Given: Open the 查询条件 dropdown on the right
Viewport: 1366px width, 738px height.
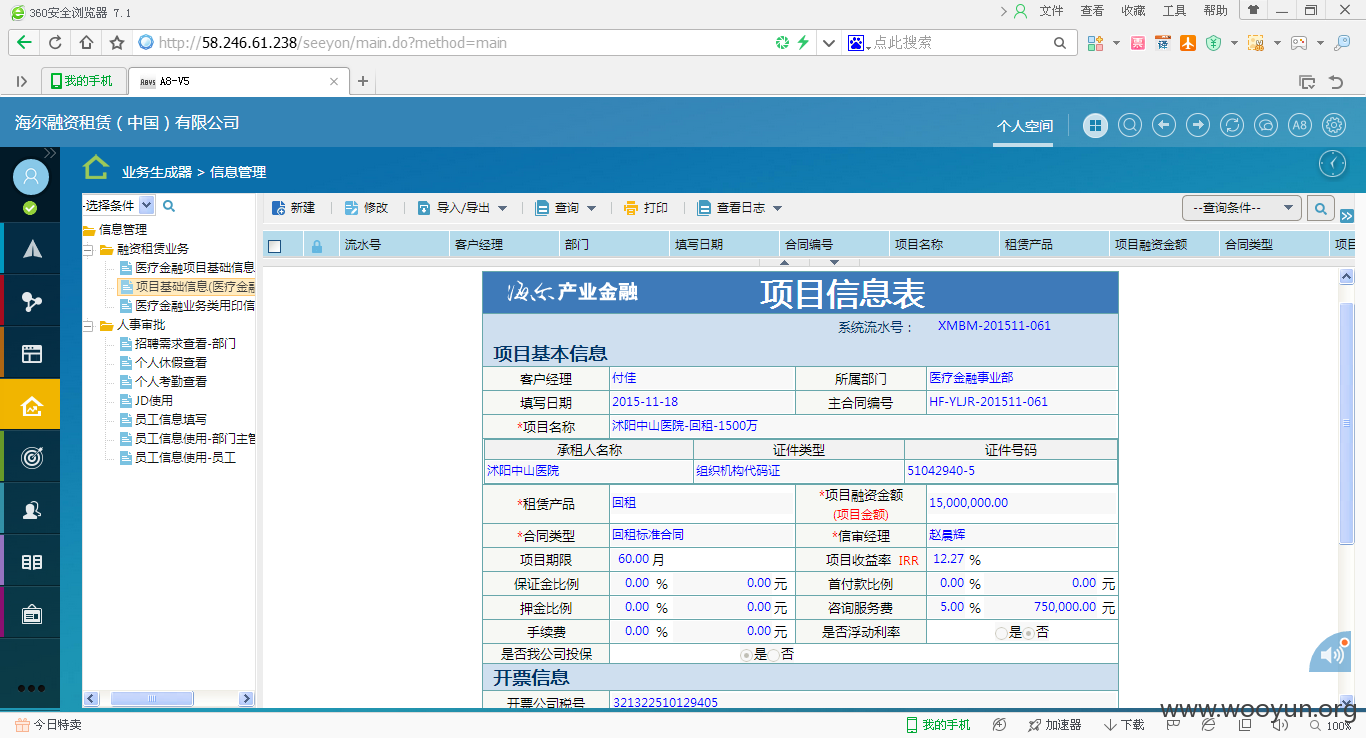Looking at the screenshot, I should coord(1242,208).
